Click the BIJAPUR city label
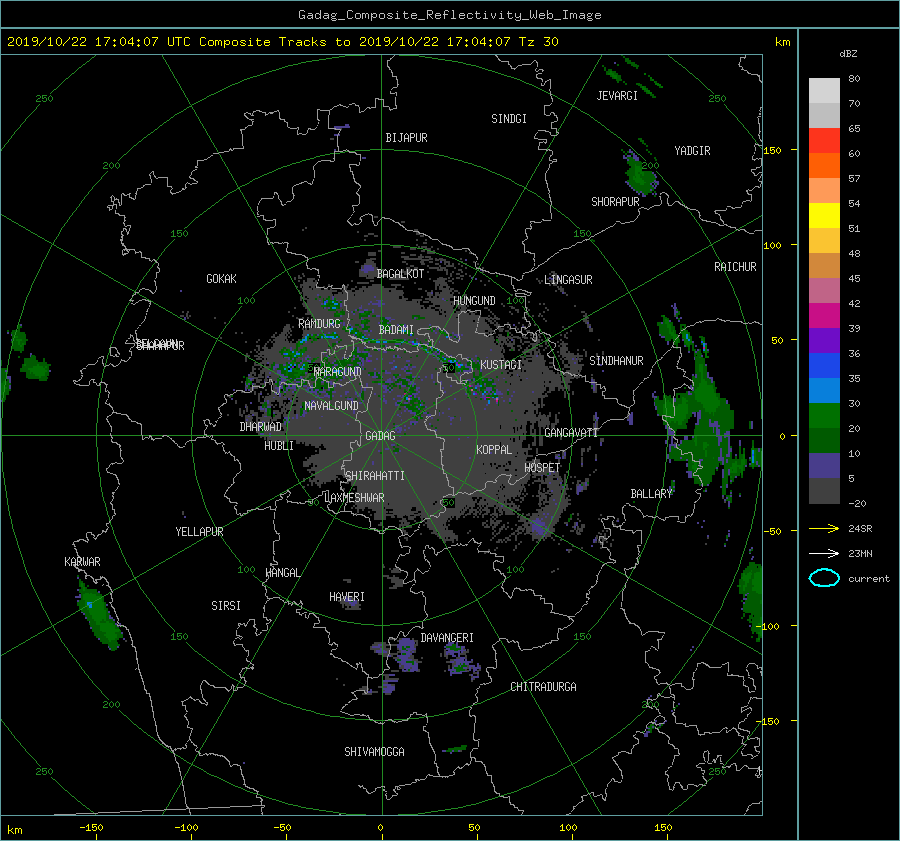Screen dimensions: 900x841 406,138
